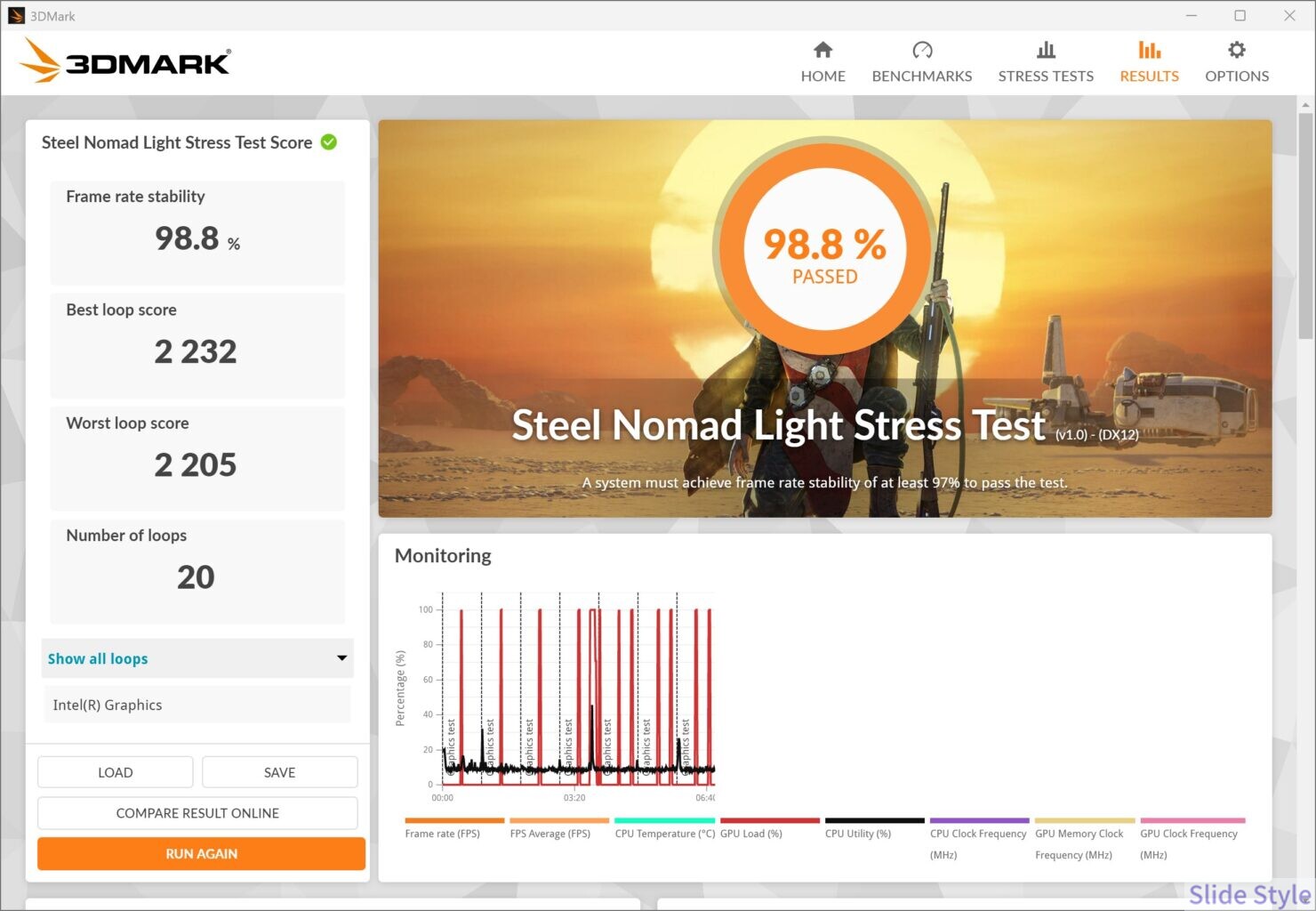
Task: Click the LOAD button
Action: 116,772
